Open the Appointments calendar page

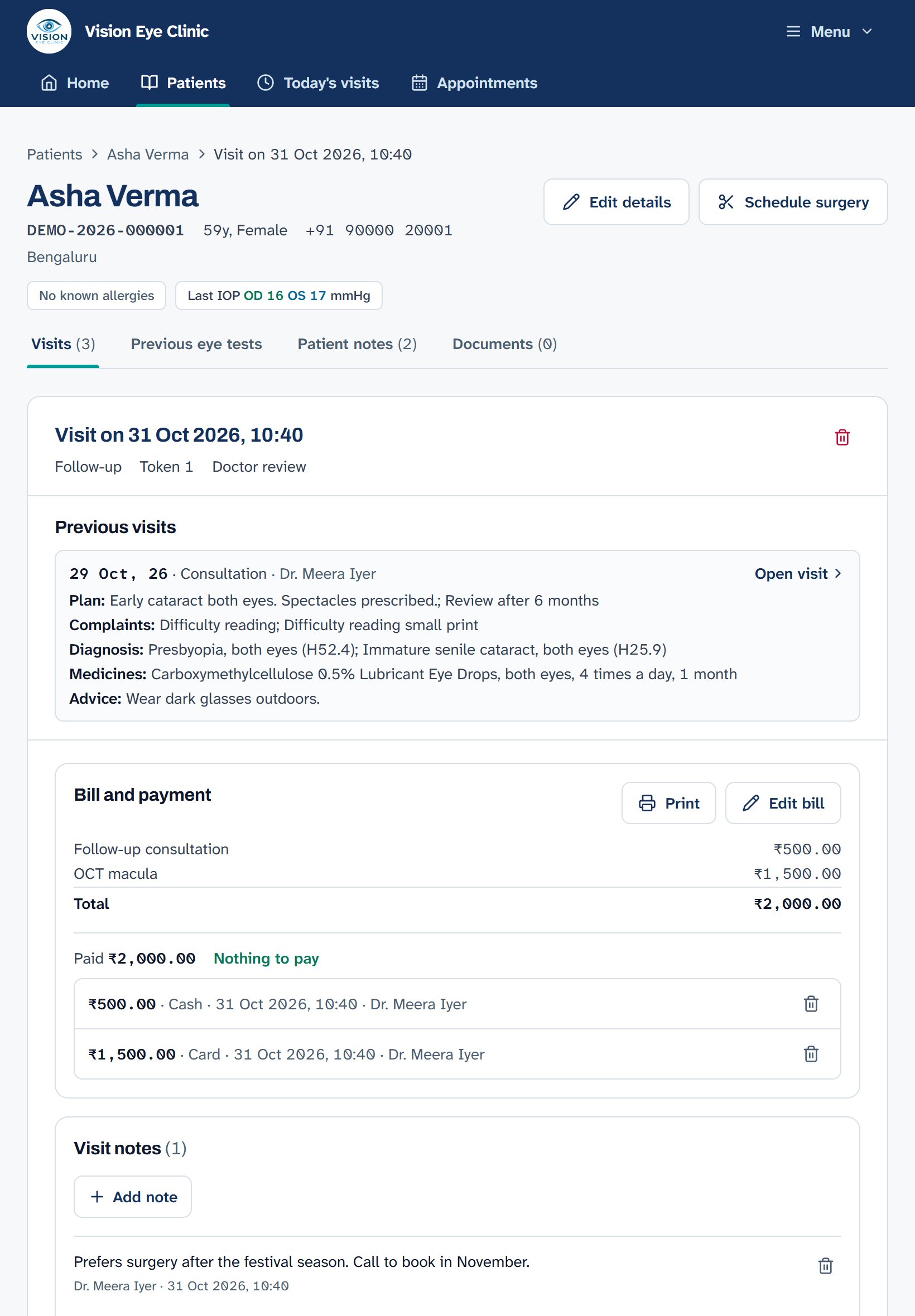click(x=475, y=83)
